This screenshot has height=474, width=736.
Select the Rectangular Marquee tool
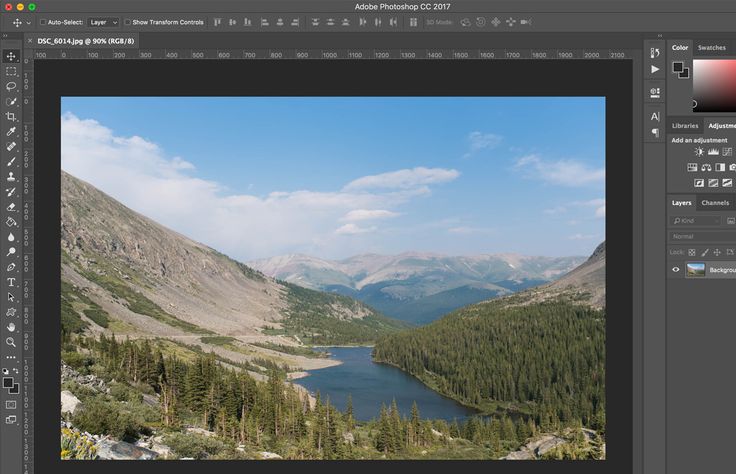click(x=11, y=71)
